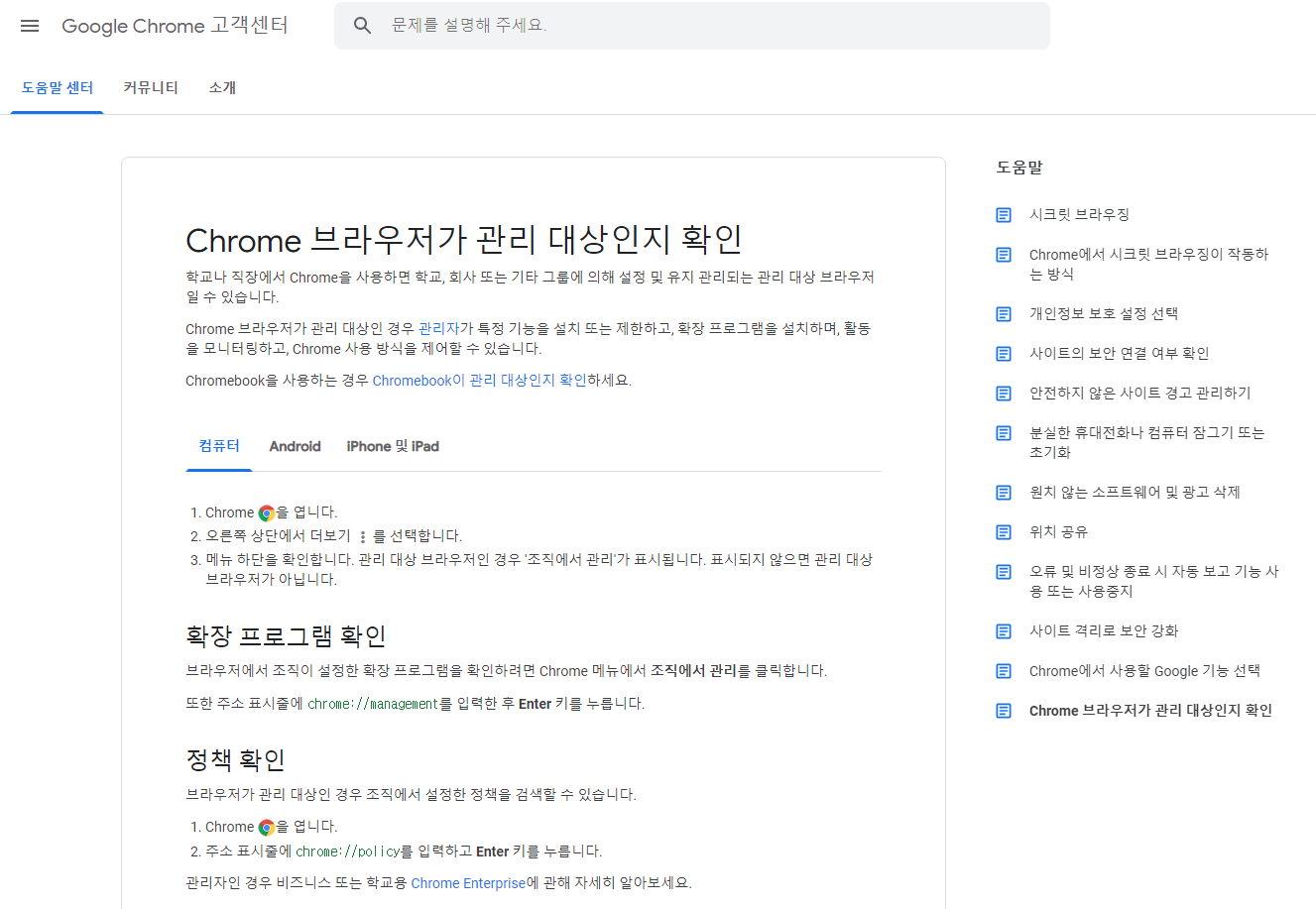
Task: Click the sidebar 도움말 heading
Action: click(x=1019, y=168)
